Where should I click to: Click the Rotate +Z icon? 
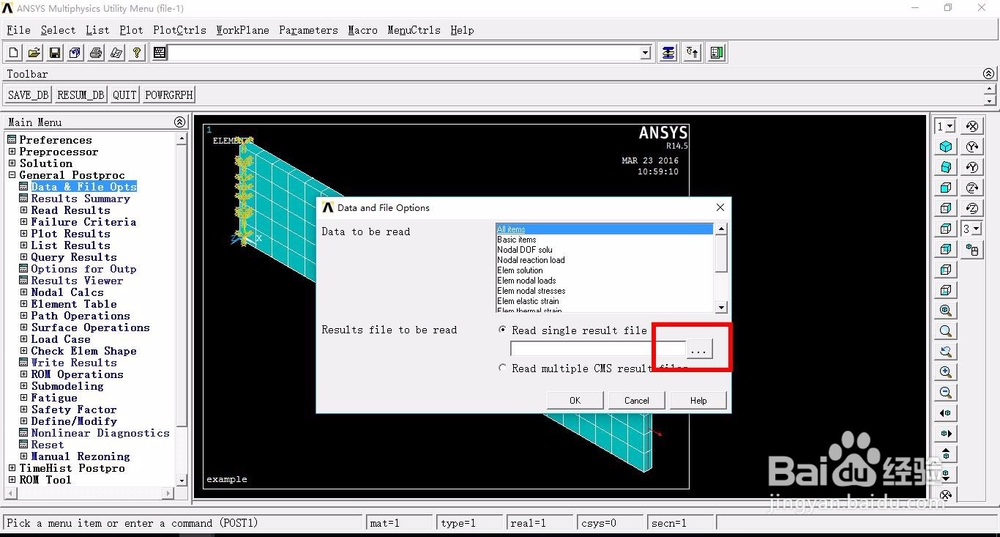tap(972, 188)
